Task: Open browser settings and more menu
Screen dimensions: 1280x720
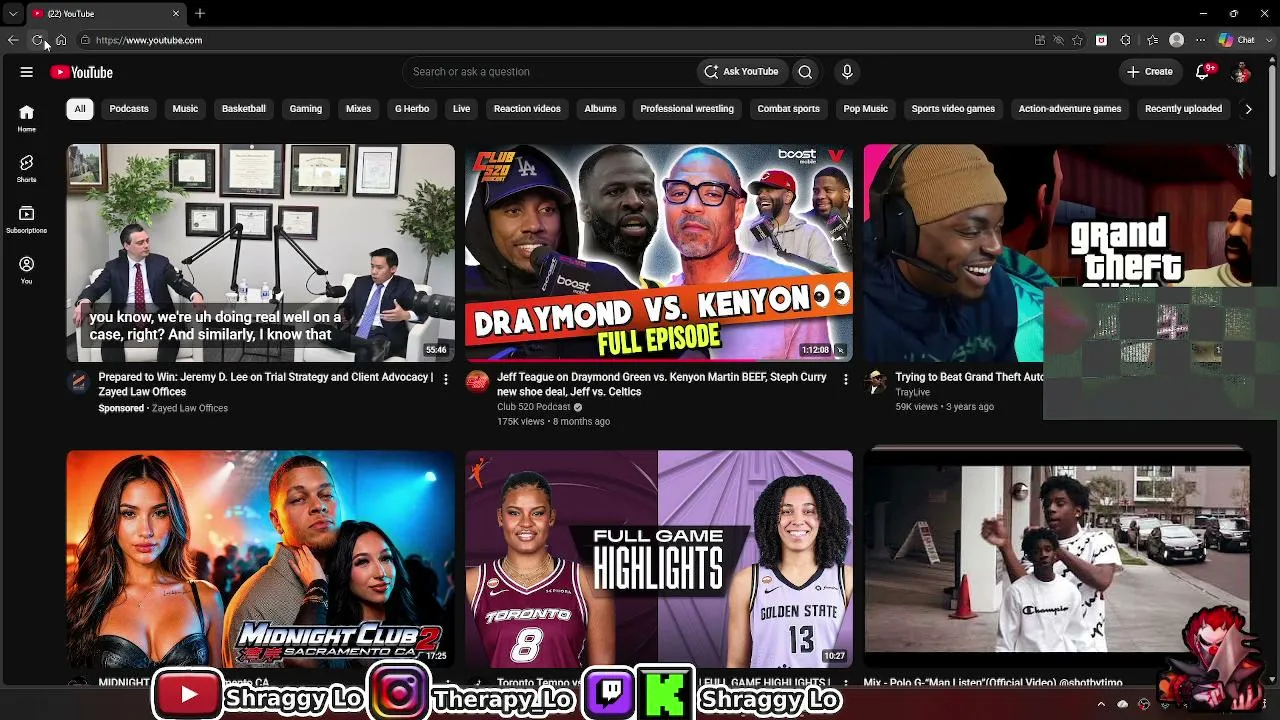Action: coord(1200,40)
